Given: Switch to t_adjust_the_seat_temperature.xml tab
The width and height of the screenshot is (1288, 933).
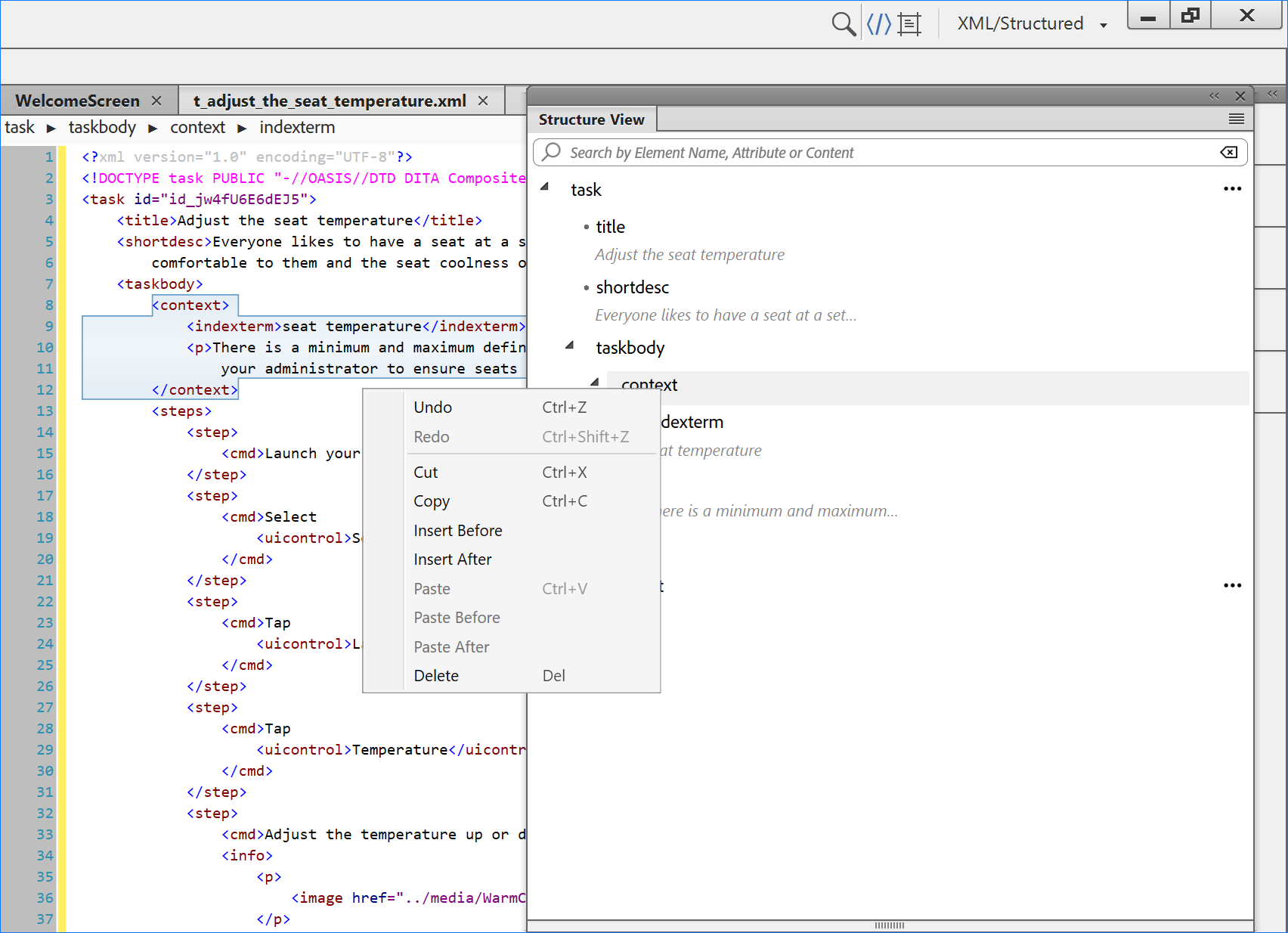Looking at the screenshot, I should point(330,101).
